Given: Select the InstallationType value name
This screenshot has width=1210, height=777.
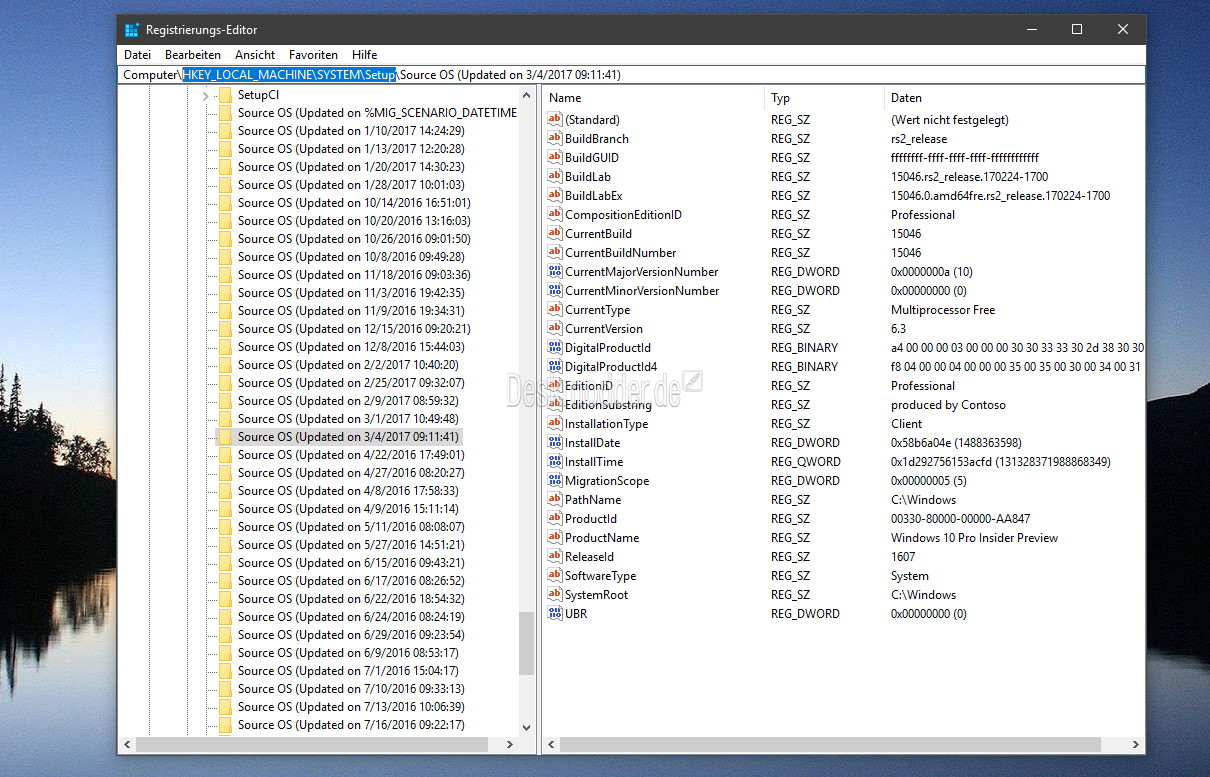Looking at the screenshot, I should [606, 424].
